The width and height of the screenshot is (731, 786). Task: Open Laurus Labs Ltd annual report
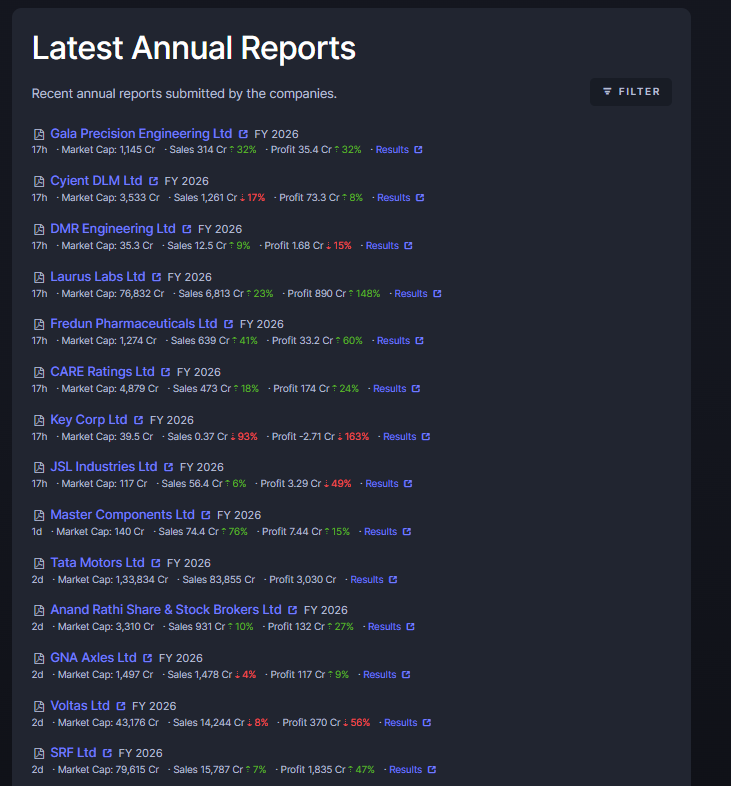(x=98, y=277)
